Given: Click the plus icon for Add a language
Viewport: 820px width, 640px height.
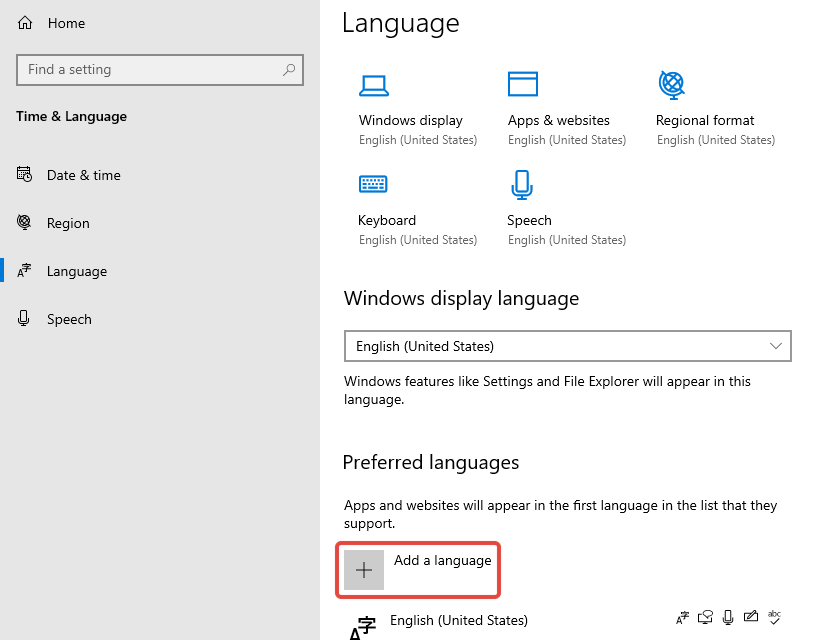Looking at the screenshot, I should [364, 570].
